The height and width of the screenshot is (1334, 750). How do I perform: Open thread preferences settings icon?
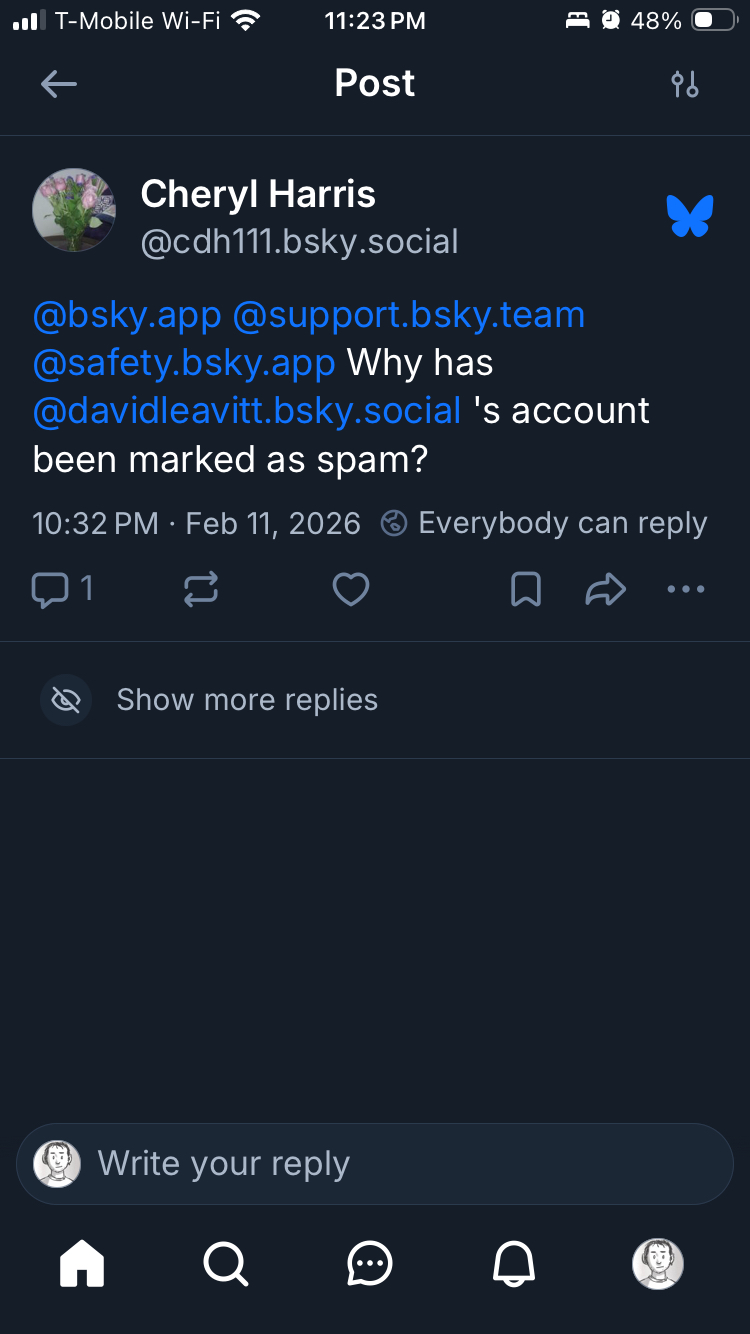point(685,84)
